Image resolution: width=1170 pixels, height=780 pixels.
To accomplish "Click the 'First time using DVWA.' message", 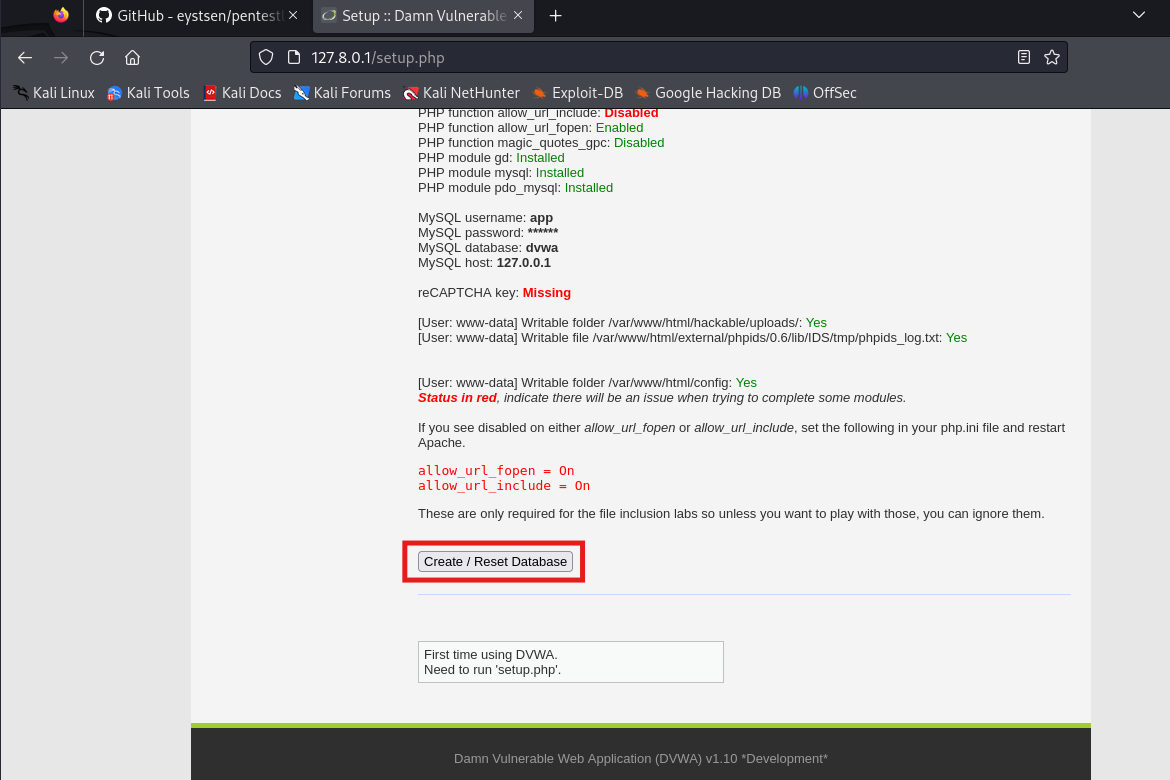I will [x=490, y=655].
